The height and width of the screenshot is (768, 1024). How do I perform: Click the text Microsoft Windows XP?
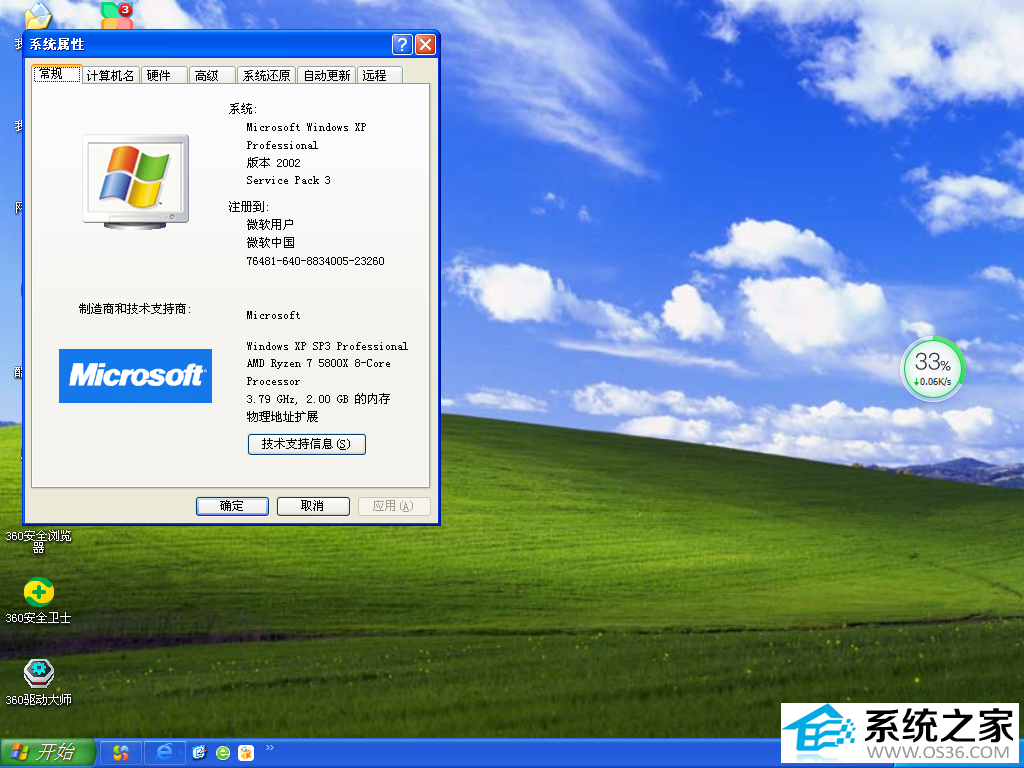point(306,127)
